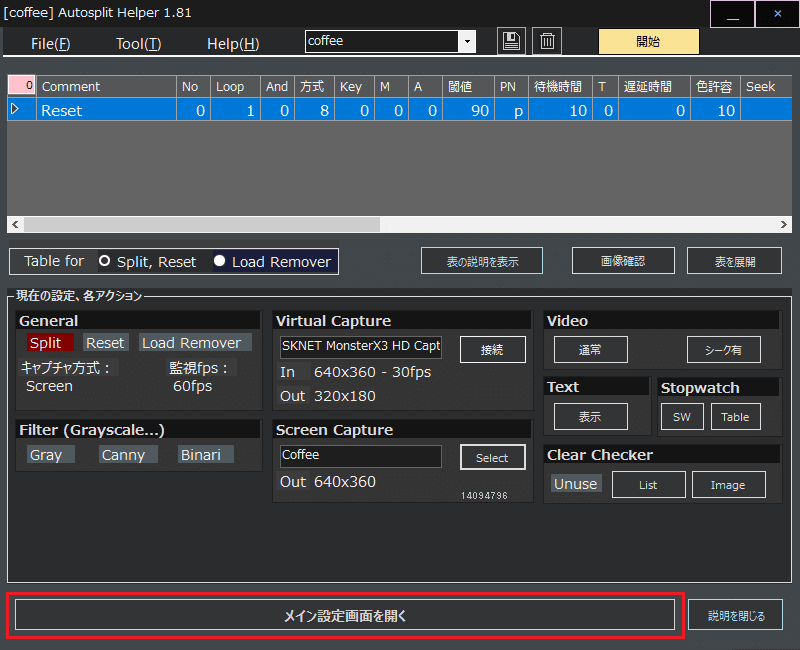Click the Select button in Screen Capture
This screenshot has width=800, height=650.
click(492, 457)
